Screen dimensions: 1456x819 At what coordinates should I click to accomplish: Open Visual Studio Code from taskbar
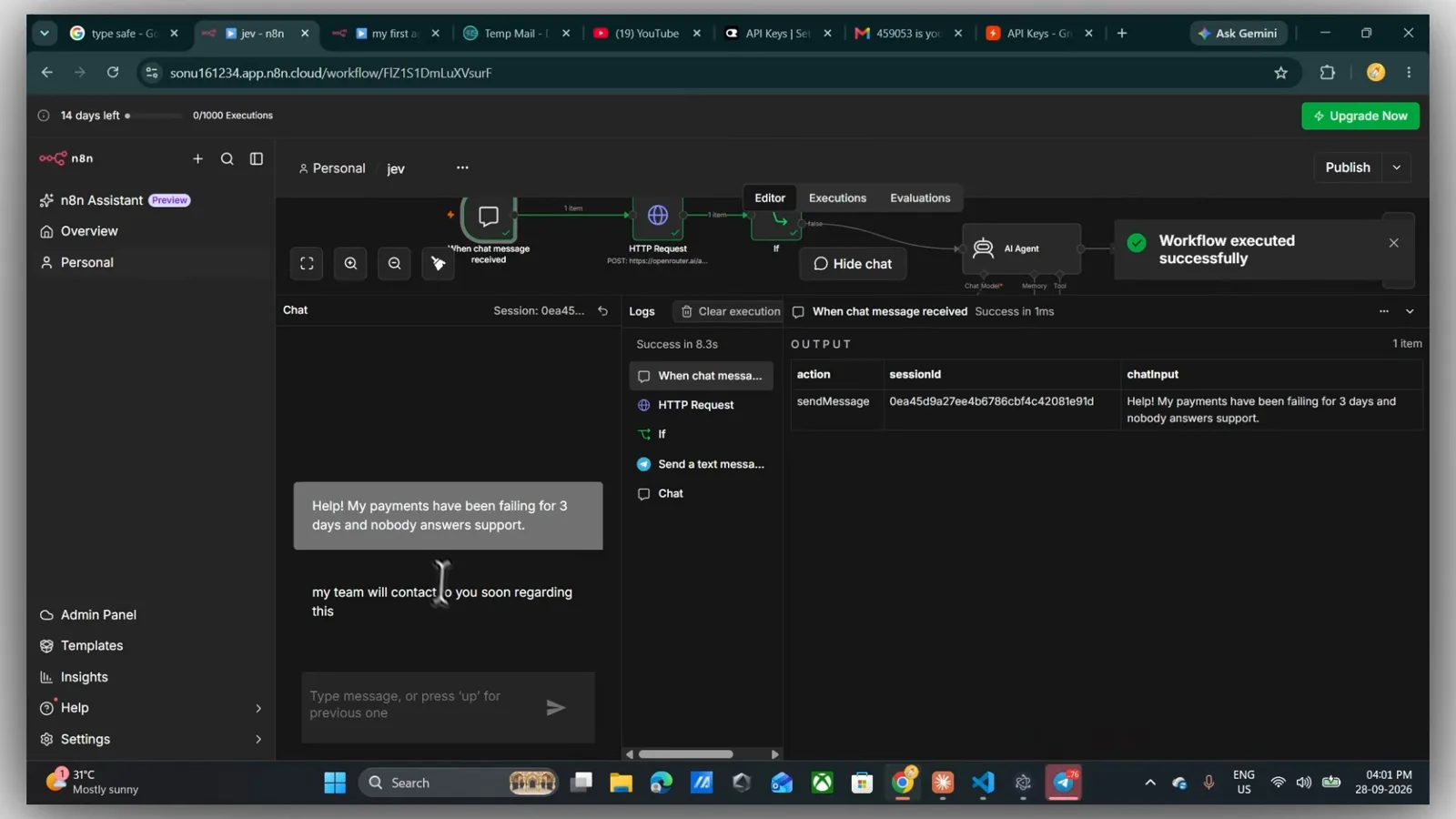coord(983,783)
